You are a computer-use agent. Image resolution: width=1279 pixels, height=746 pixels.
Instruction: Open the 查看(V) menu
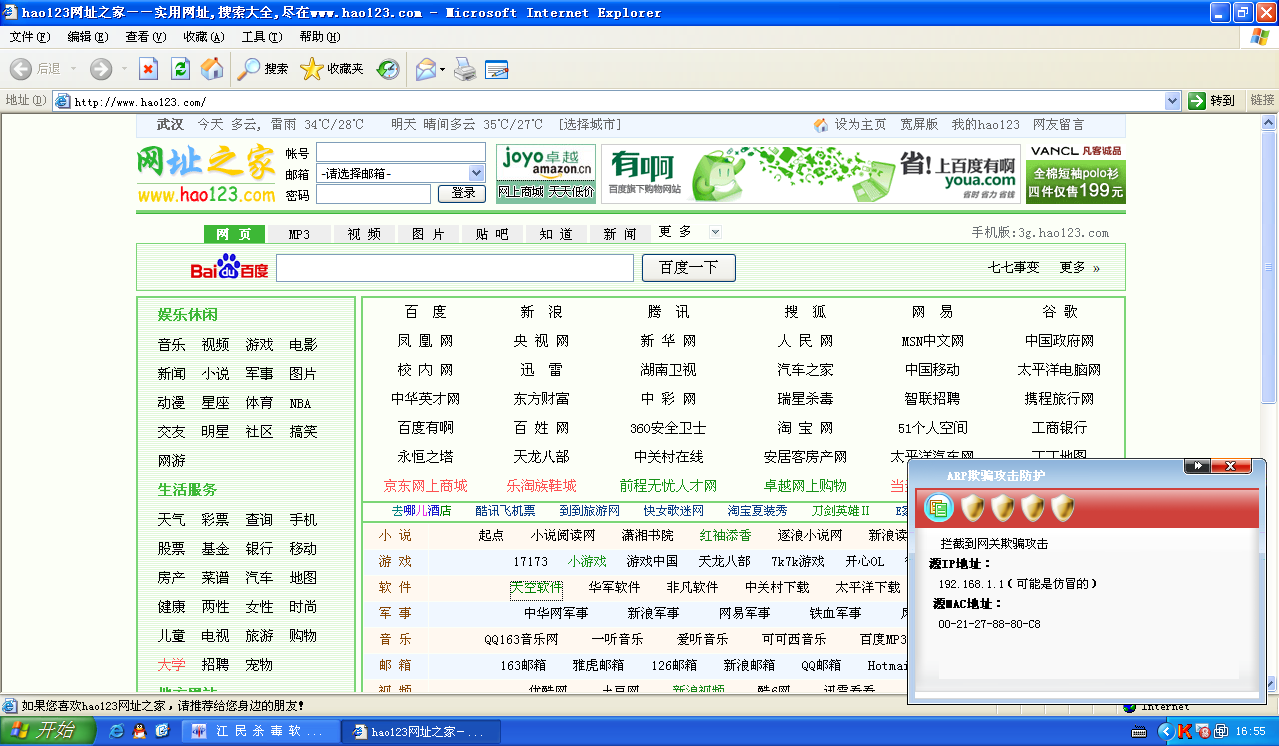[146, 37]
